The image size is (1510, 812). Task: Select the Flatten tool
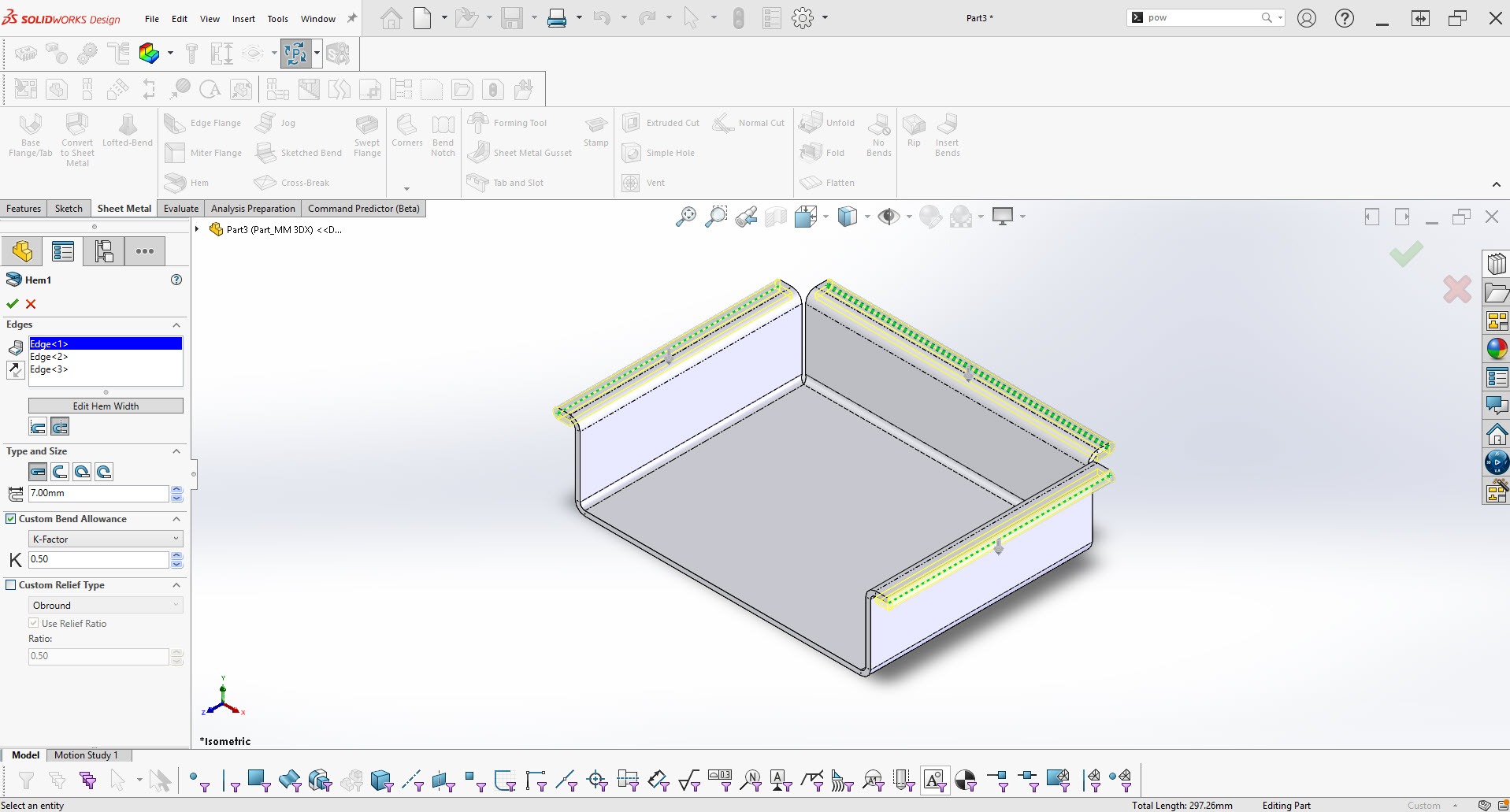click(x=828, y=182)
